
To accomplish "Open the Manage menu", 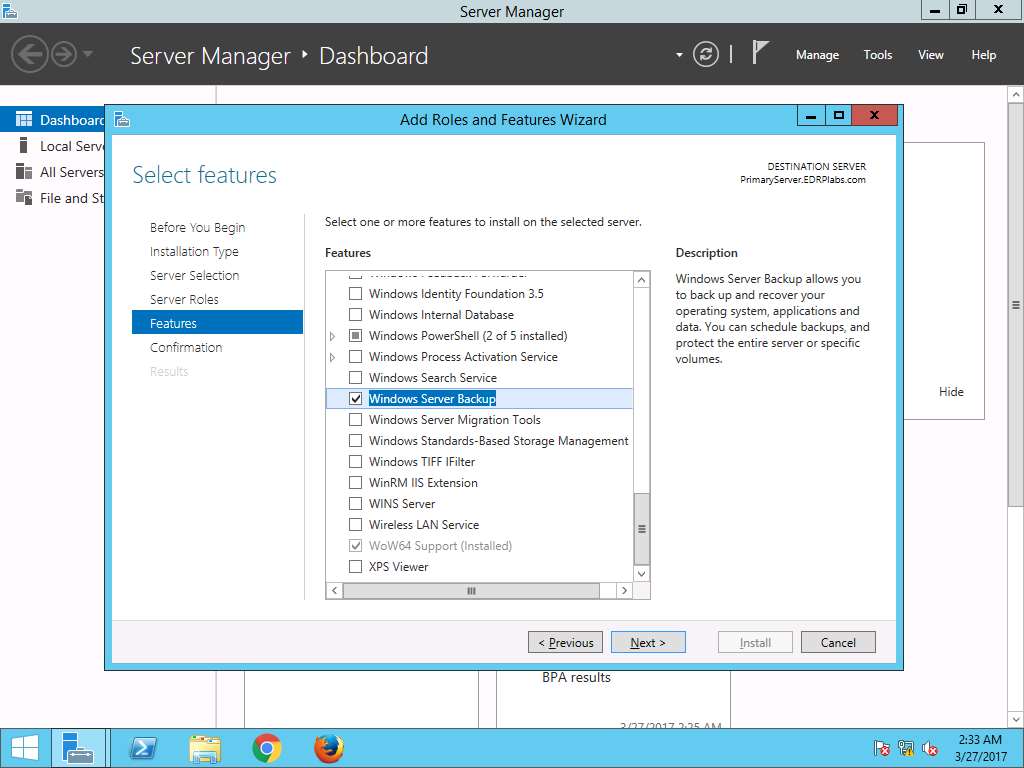I will click(817, 55).
